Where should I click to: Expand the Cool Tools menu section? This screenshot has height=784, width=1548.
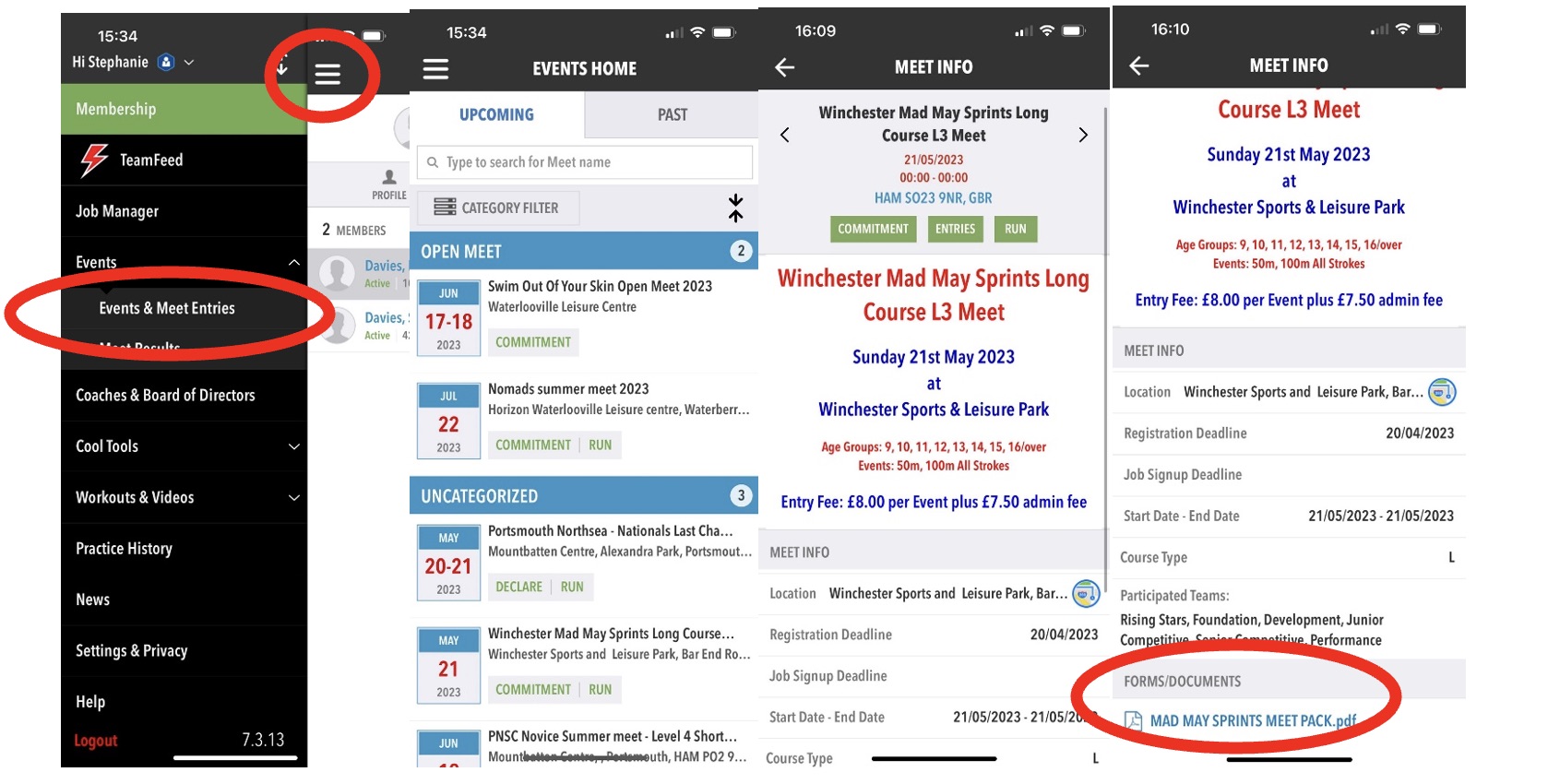pyautogui.click(x=293, y=446)
